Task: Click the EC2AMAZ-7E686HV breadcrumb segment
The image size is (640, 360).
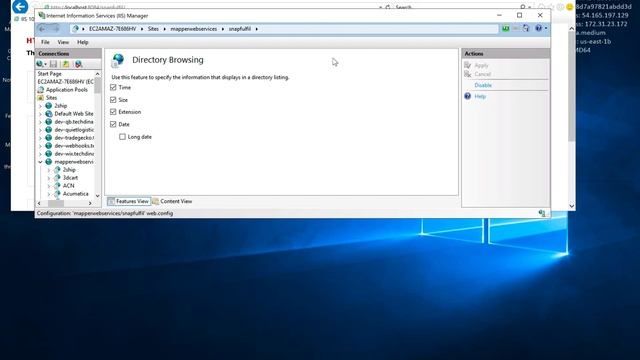Action: tap(113, 29)
